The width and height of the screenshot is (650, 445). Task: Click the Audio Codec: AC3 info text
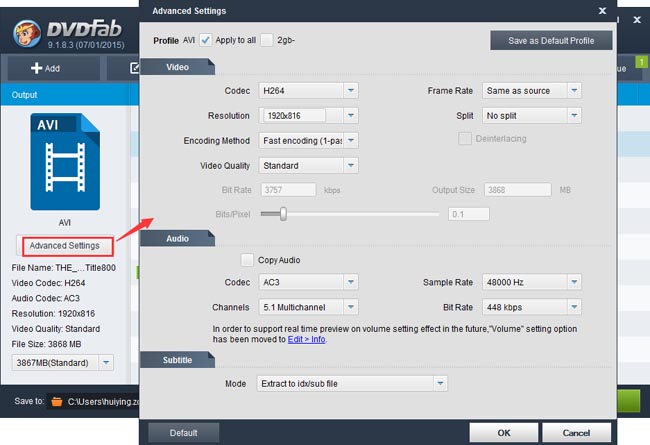(46, 298)
